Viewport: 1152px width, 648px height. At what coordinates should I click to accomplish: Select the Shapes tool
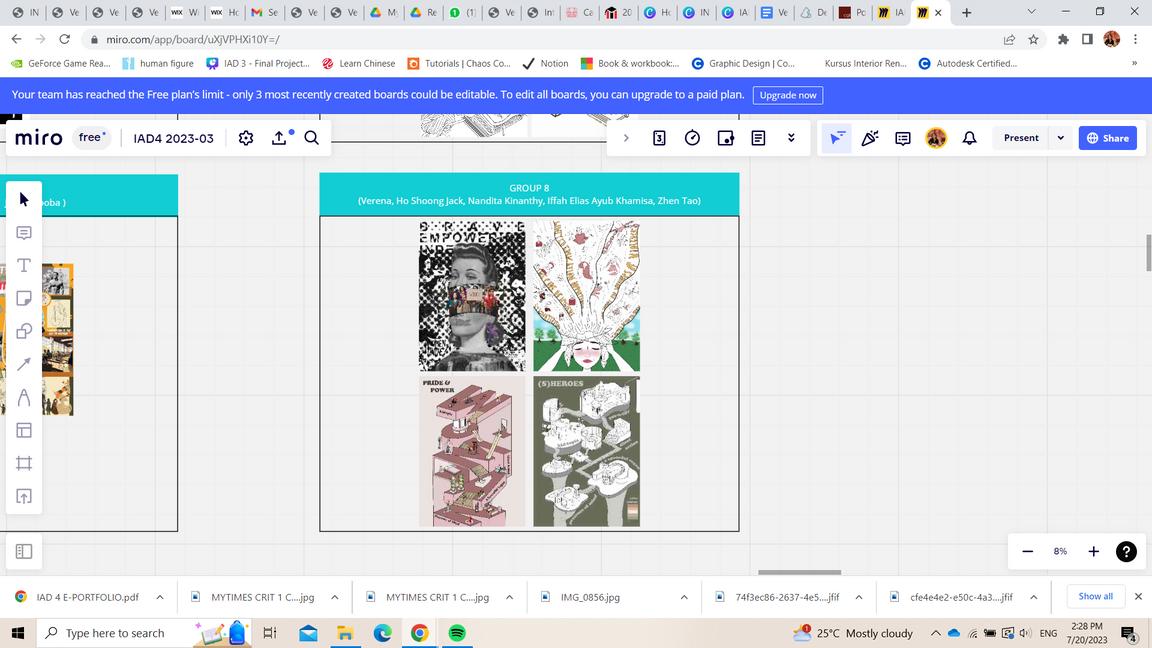(x=24, y=331)
